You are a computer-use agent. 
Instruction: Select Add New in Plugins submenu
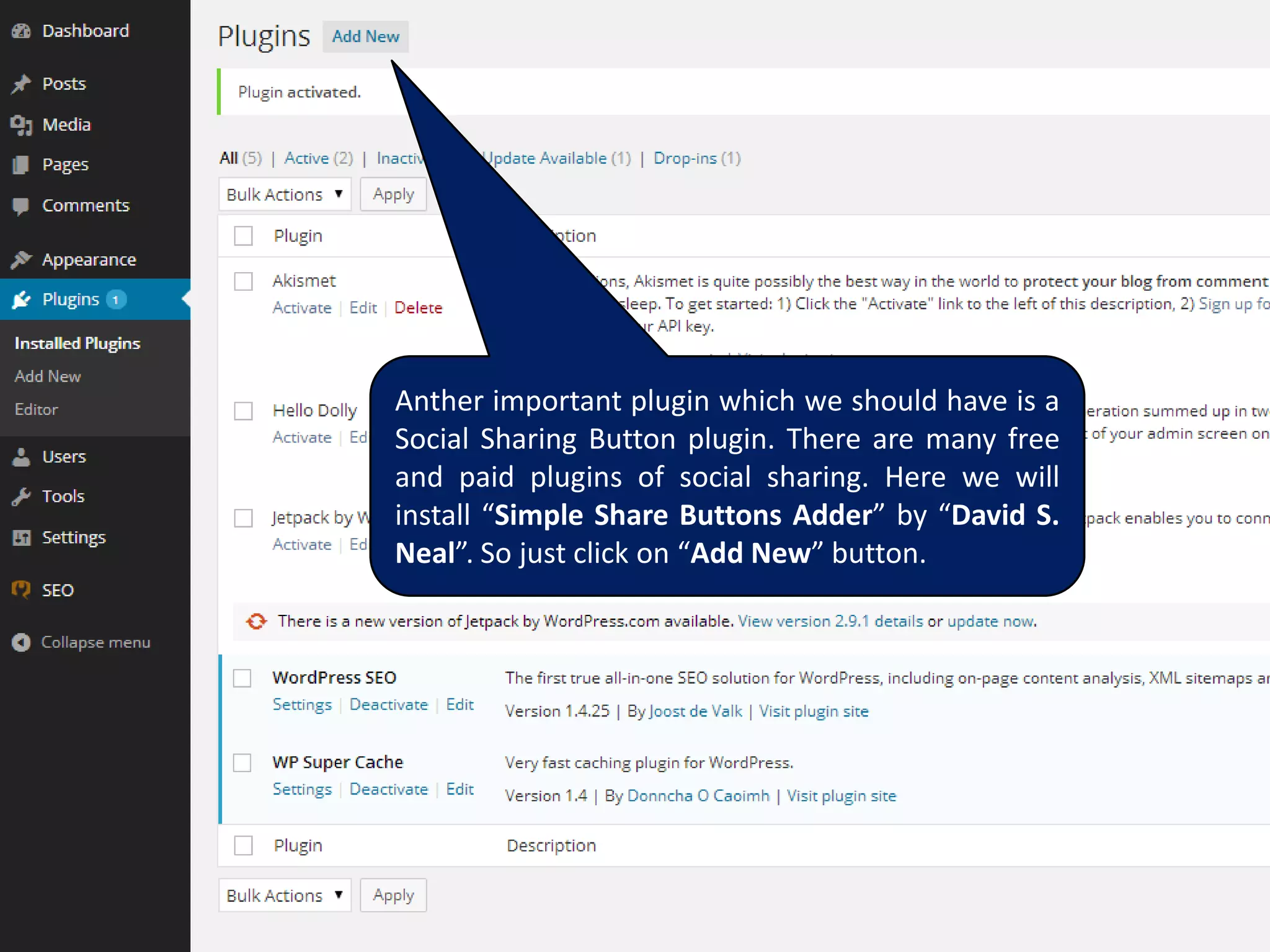point(48,376)
